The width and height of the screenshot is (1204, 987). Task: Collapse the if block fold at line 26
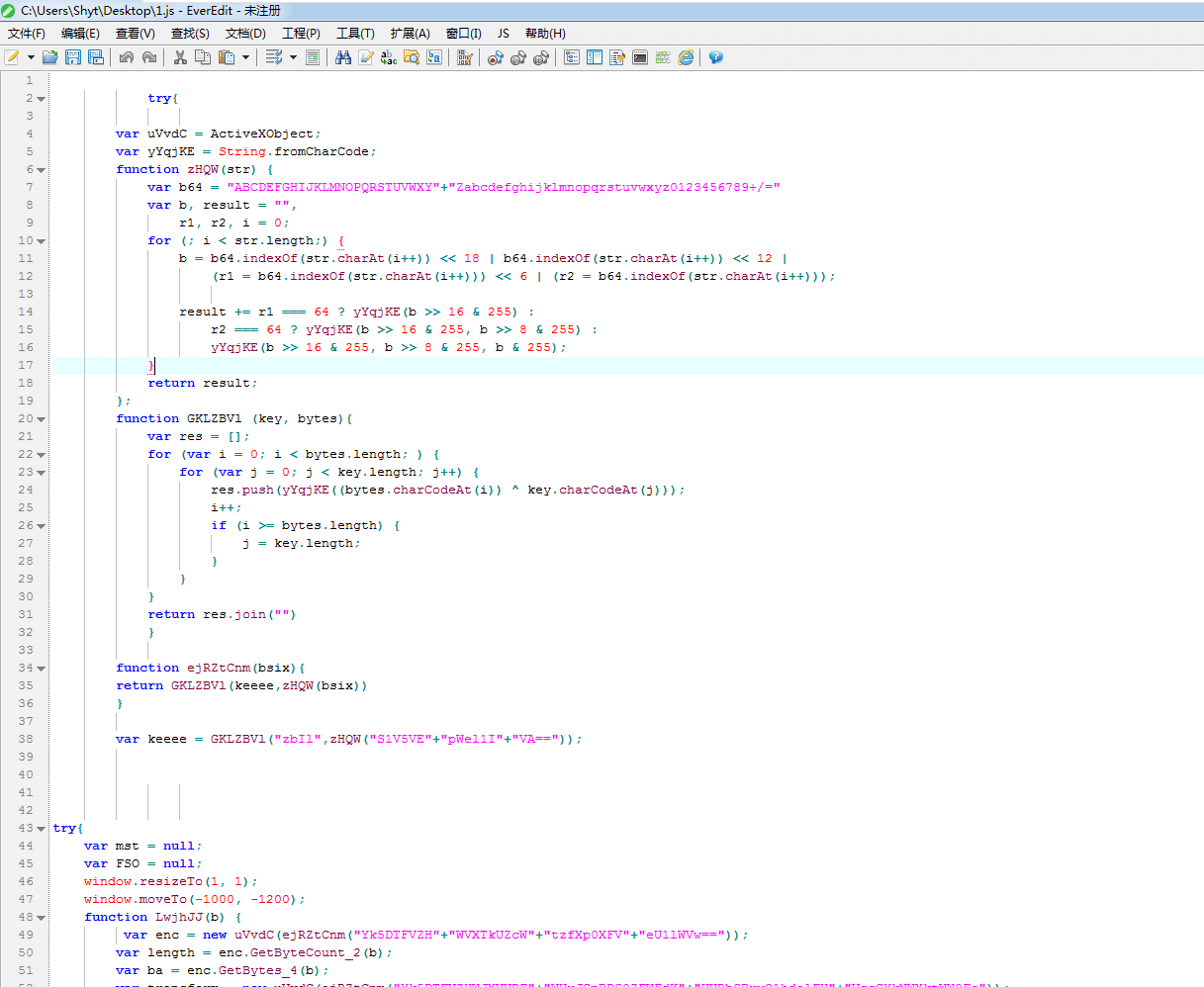pyautogui.click(x=42, y=525)
